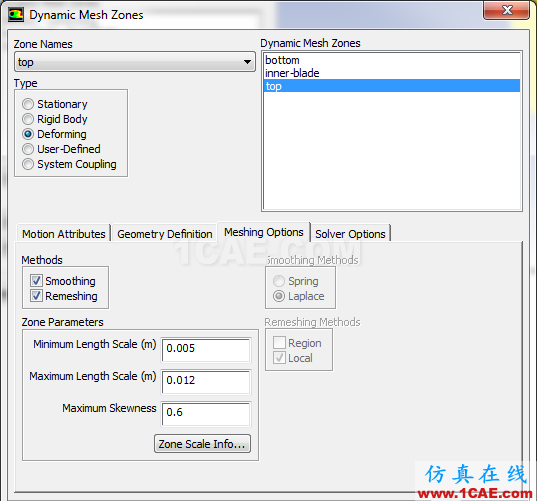The height and width of the screenshot is (501, 537).
Task: Open the Geometry Definition tab
Action: coord(165,234)
